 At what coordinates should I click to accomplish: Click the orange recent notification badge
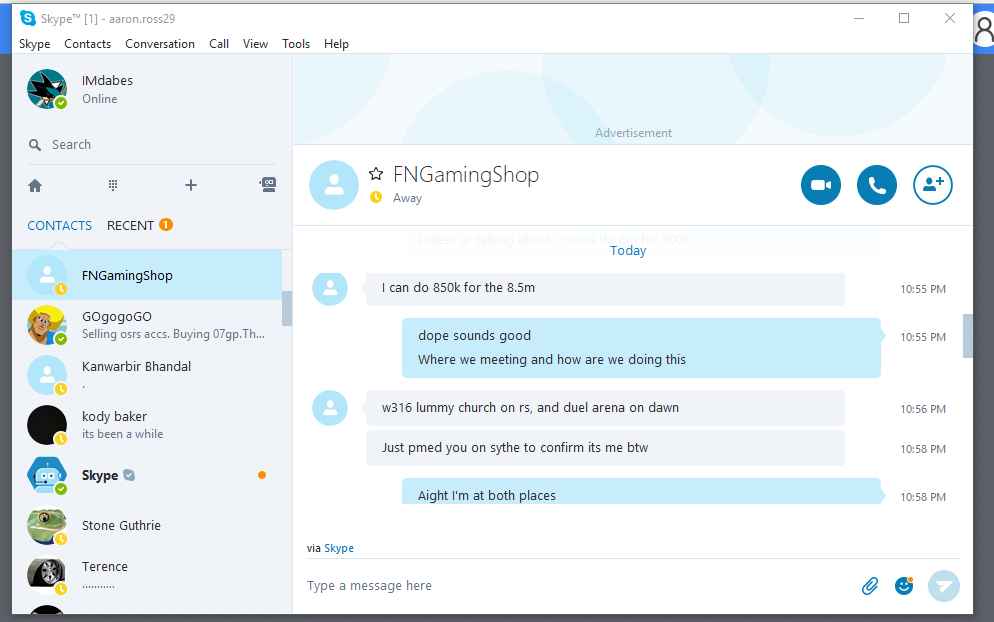(x=165, y=224)
